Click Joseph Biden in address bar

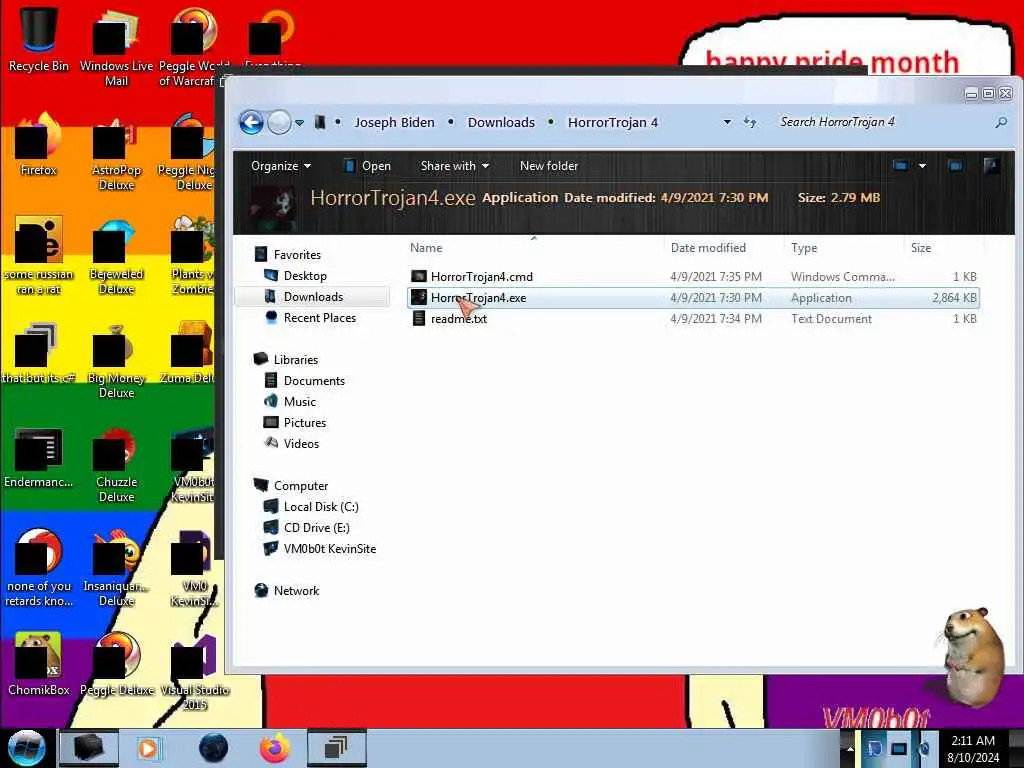[x=394, y=122]
